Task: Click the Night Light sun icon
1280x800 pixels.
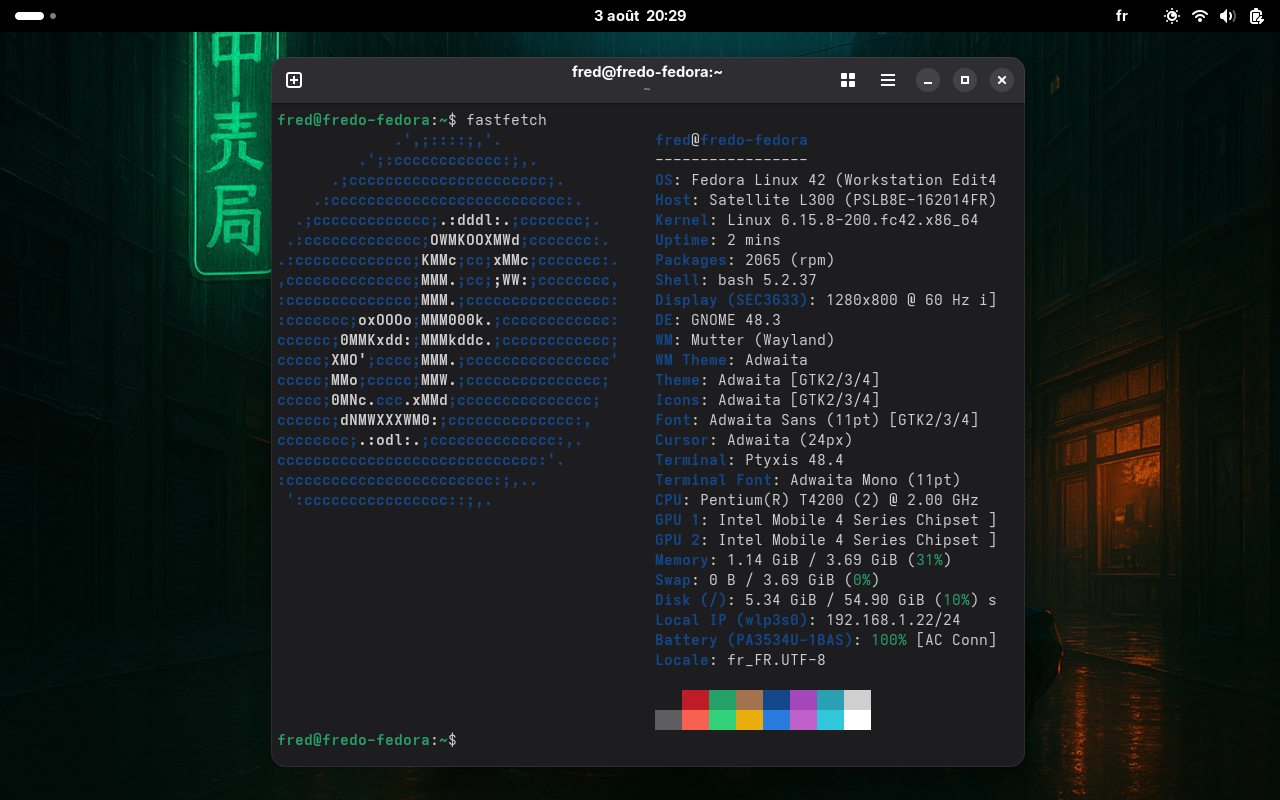Action: [1172, 16]
